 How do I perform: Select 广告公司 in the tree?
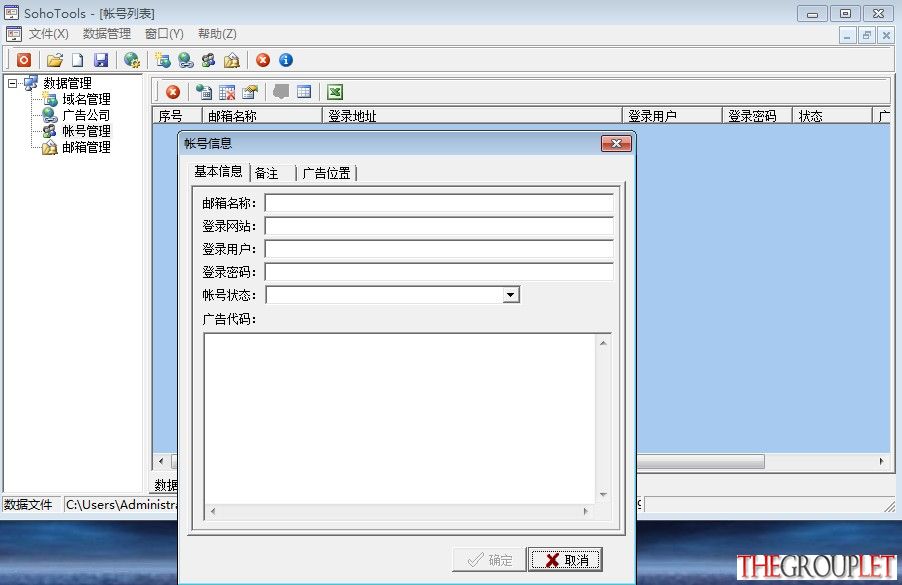(86, 115)
